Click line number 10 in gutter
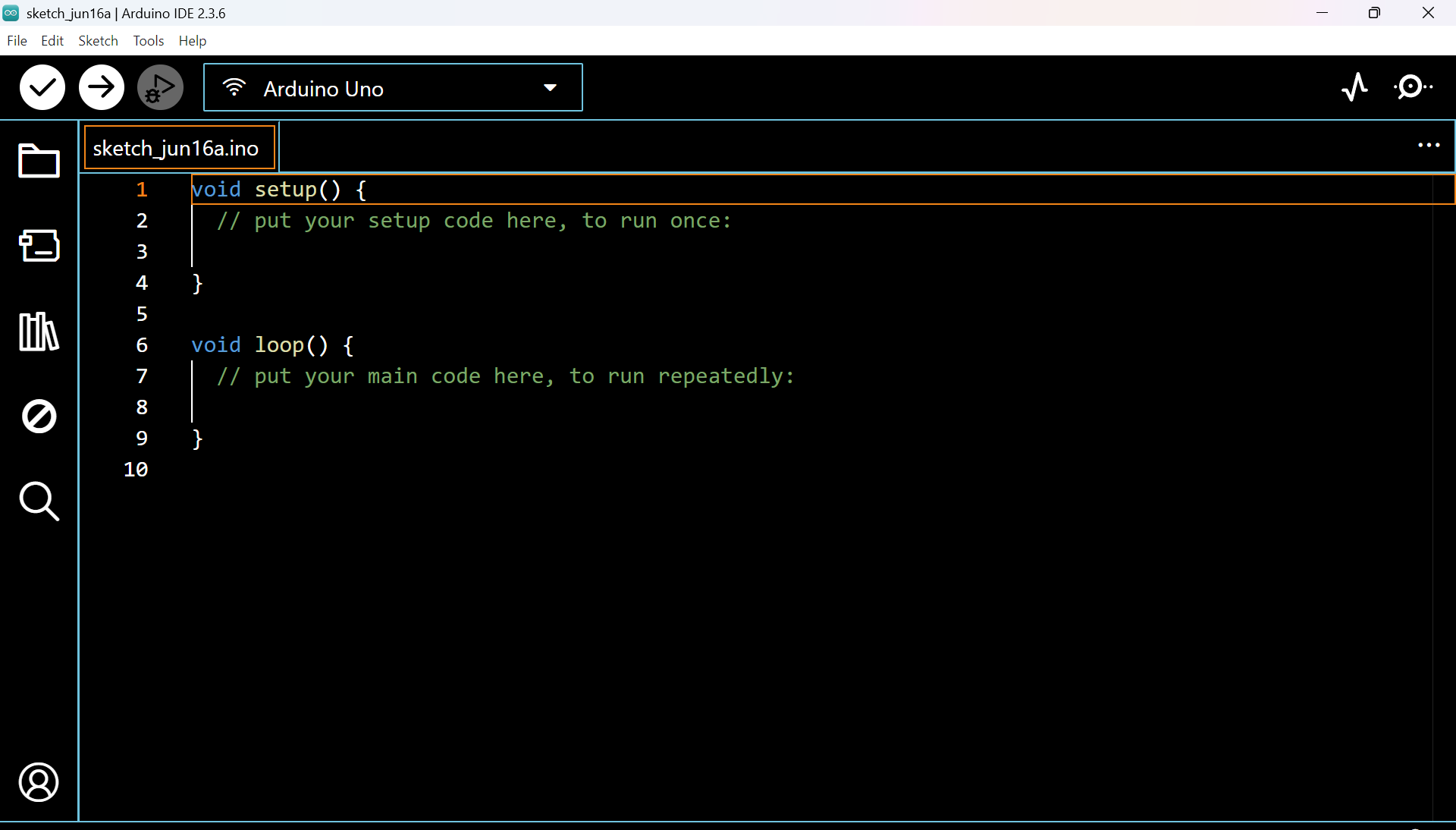Screen dimensions: 1456x830 click(136, 470)
